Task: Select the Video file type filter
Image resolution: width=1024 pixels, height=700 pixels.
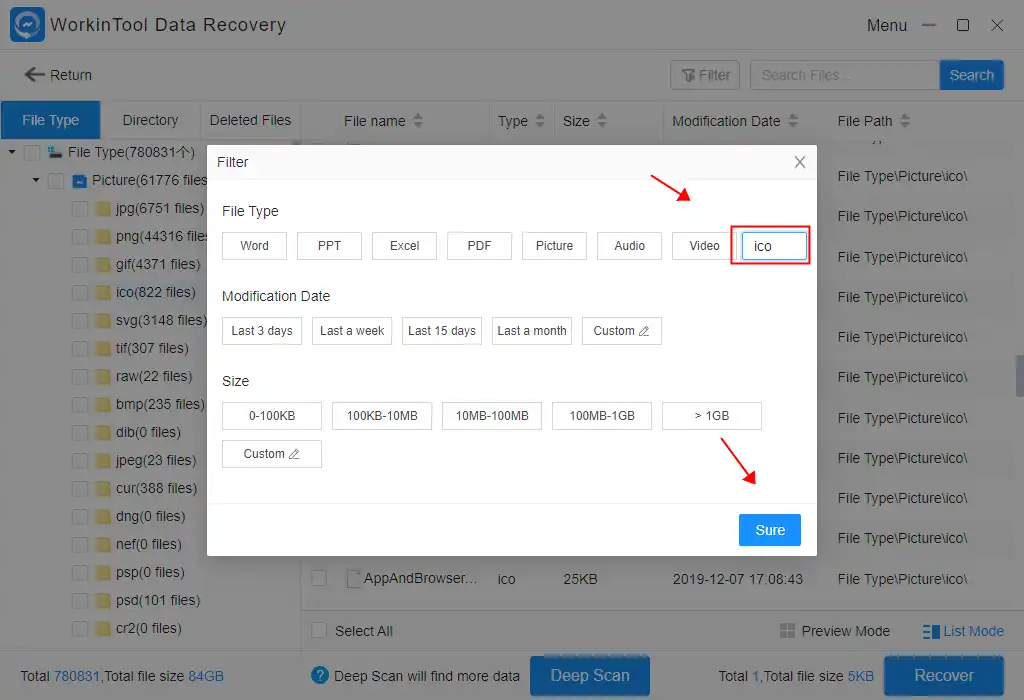Action: [704, 246]
